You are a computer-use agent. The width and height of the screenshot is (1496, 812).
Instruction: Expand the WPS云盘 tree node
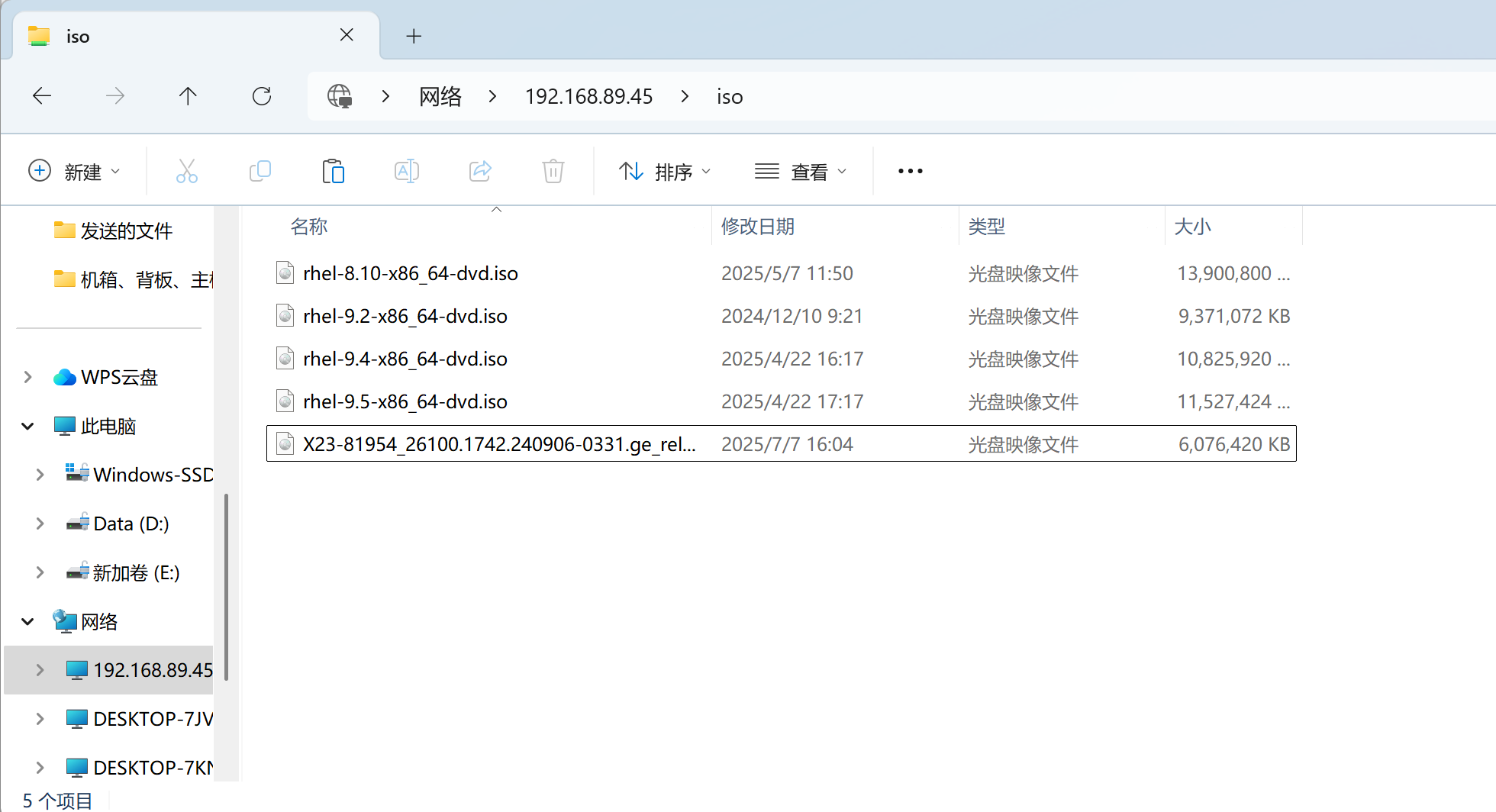tap(28, 377)
